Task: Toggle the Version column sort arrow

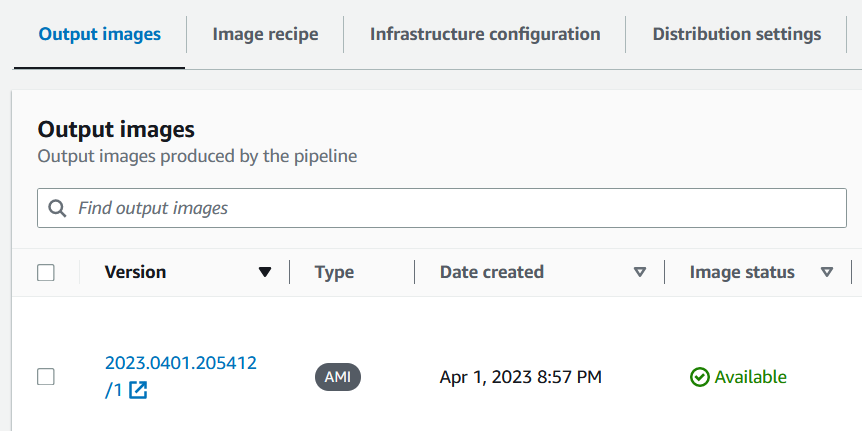Action: coord(265,272)
